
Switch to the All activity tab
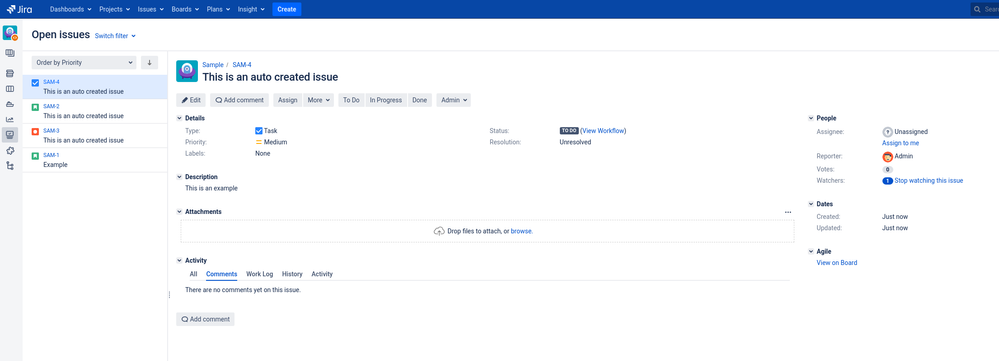click(193, 274)
